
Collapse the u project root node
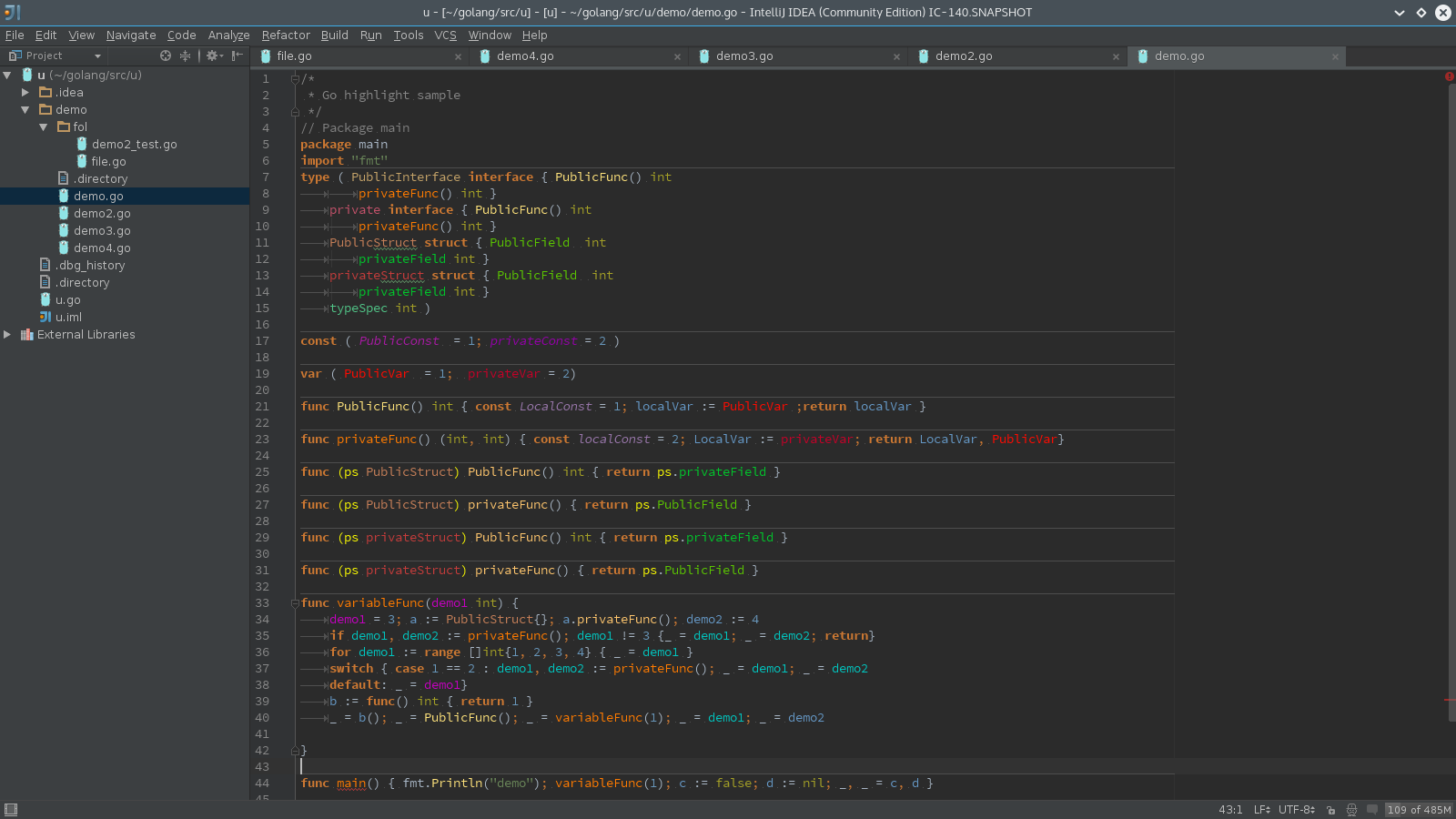[x=7, y=75]
